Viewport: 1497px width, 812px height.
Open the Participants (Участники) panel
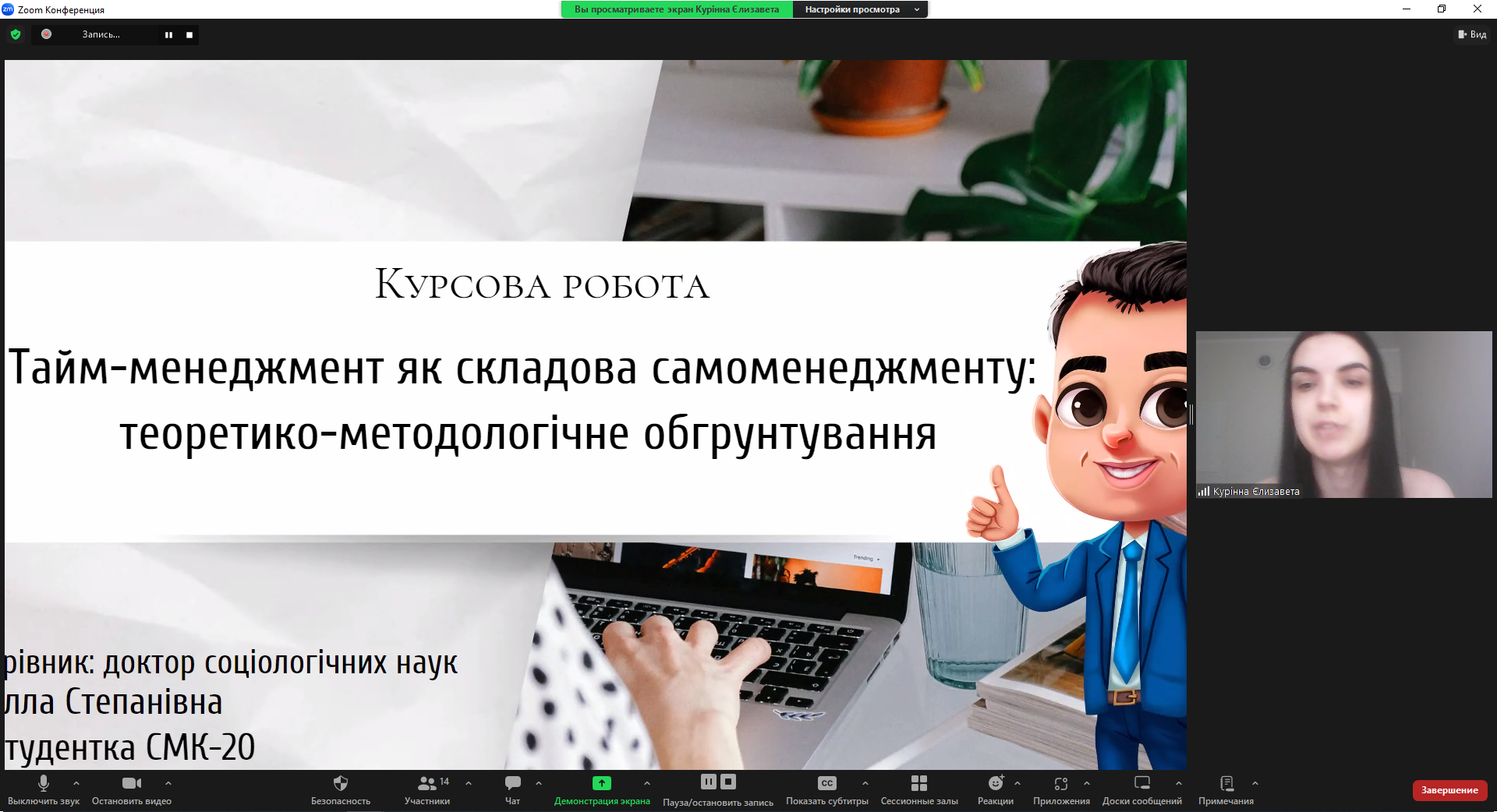[427, 783]
